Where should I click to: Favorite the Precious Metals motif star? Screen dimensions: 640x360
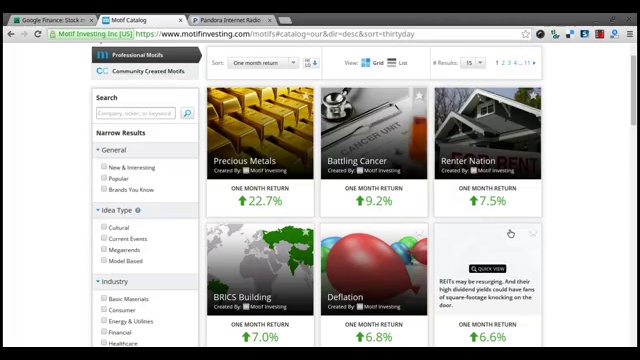(306, 96)
